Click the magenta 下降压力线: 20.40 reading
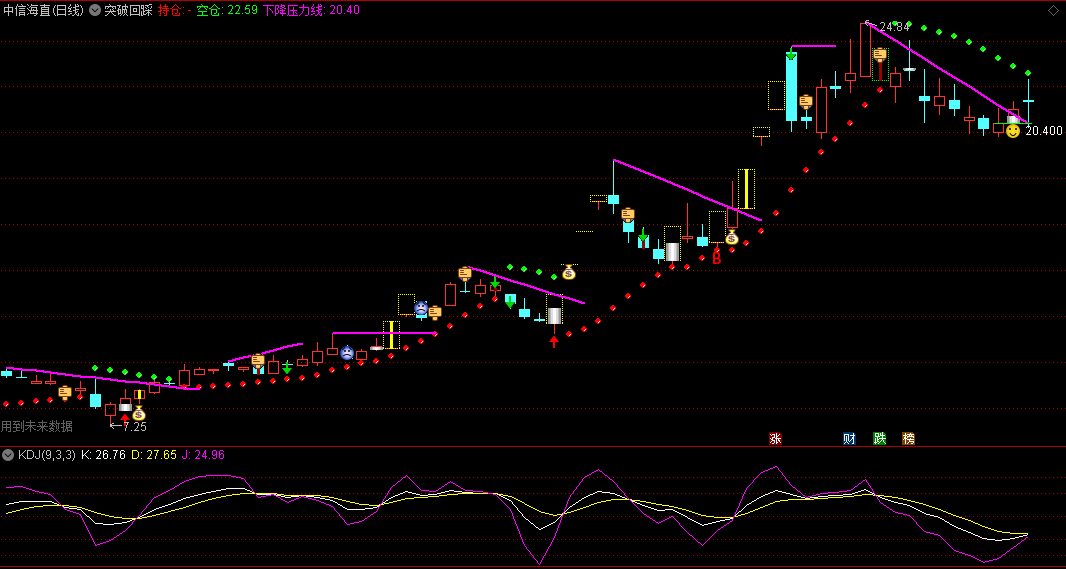 click(311, 10)
